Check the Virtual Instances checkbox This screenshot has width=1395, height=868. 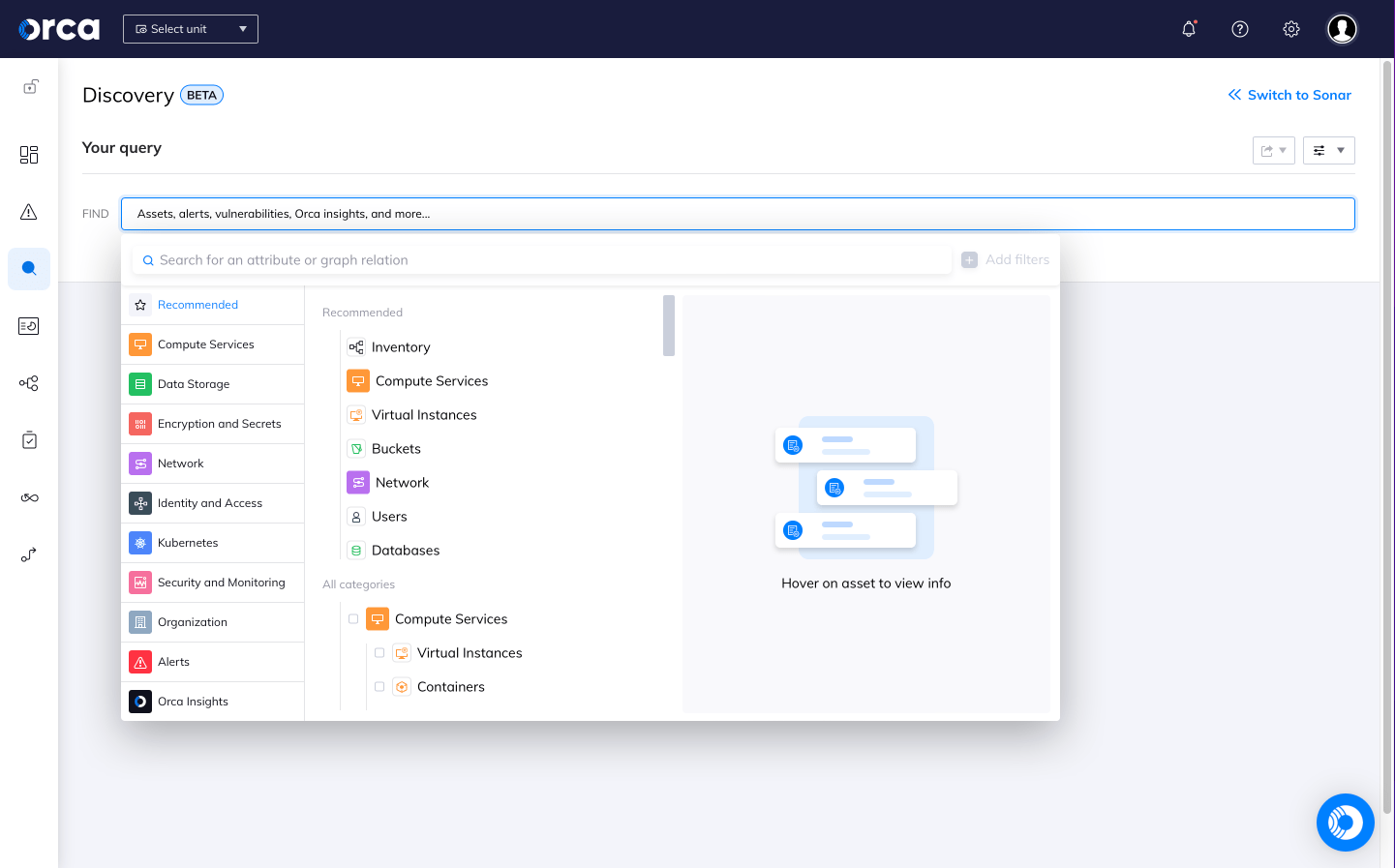tap(379, 653)
